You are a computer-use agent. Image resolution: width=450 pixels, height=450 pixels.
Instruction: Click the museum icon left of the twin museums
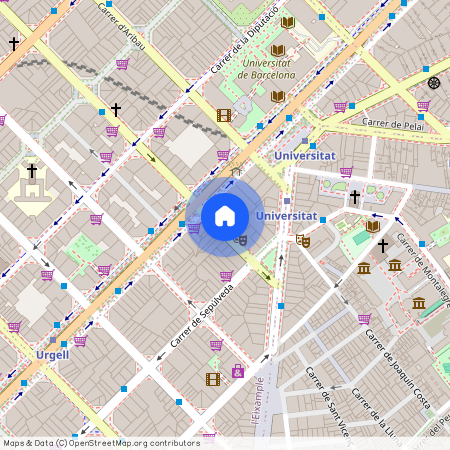(364, 268)
